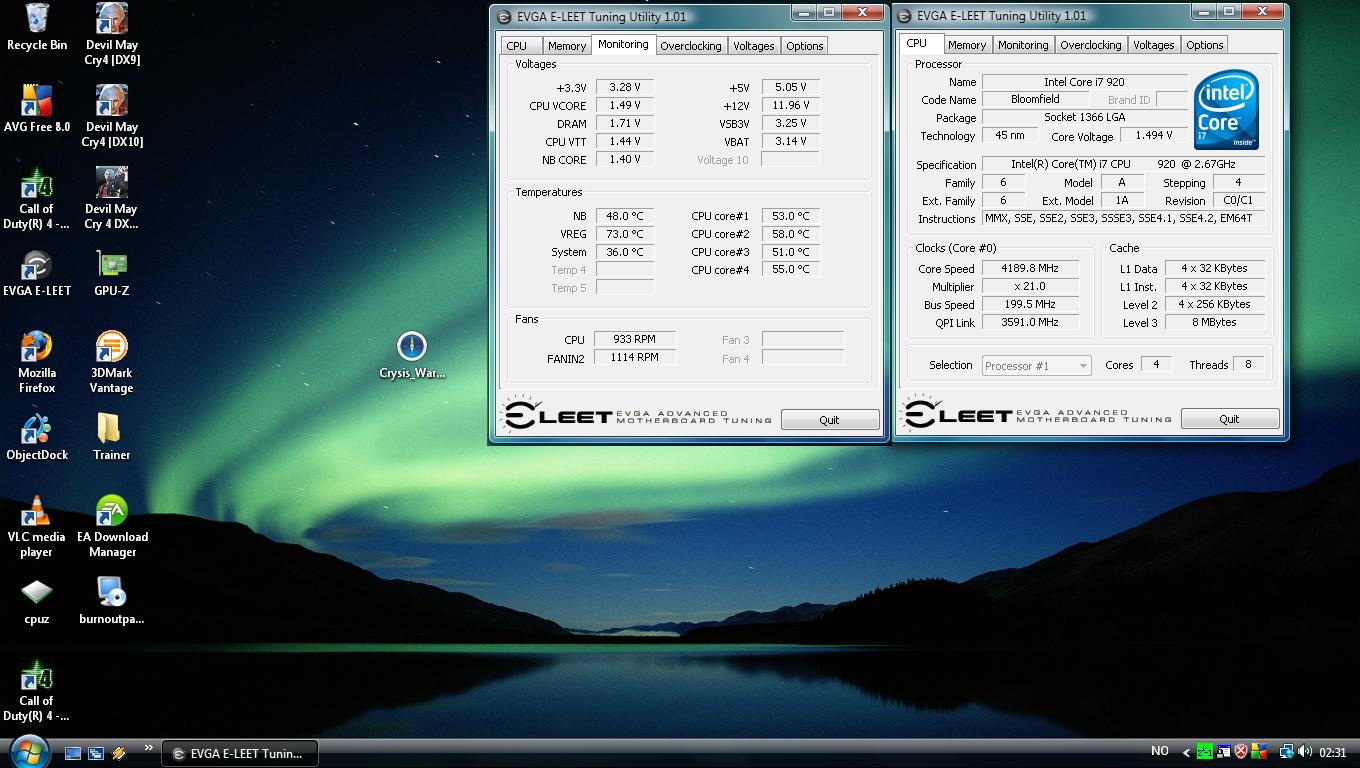Open the volume speaker tray icon
The image size is (1360, 768).
[x=1307, y=752]
